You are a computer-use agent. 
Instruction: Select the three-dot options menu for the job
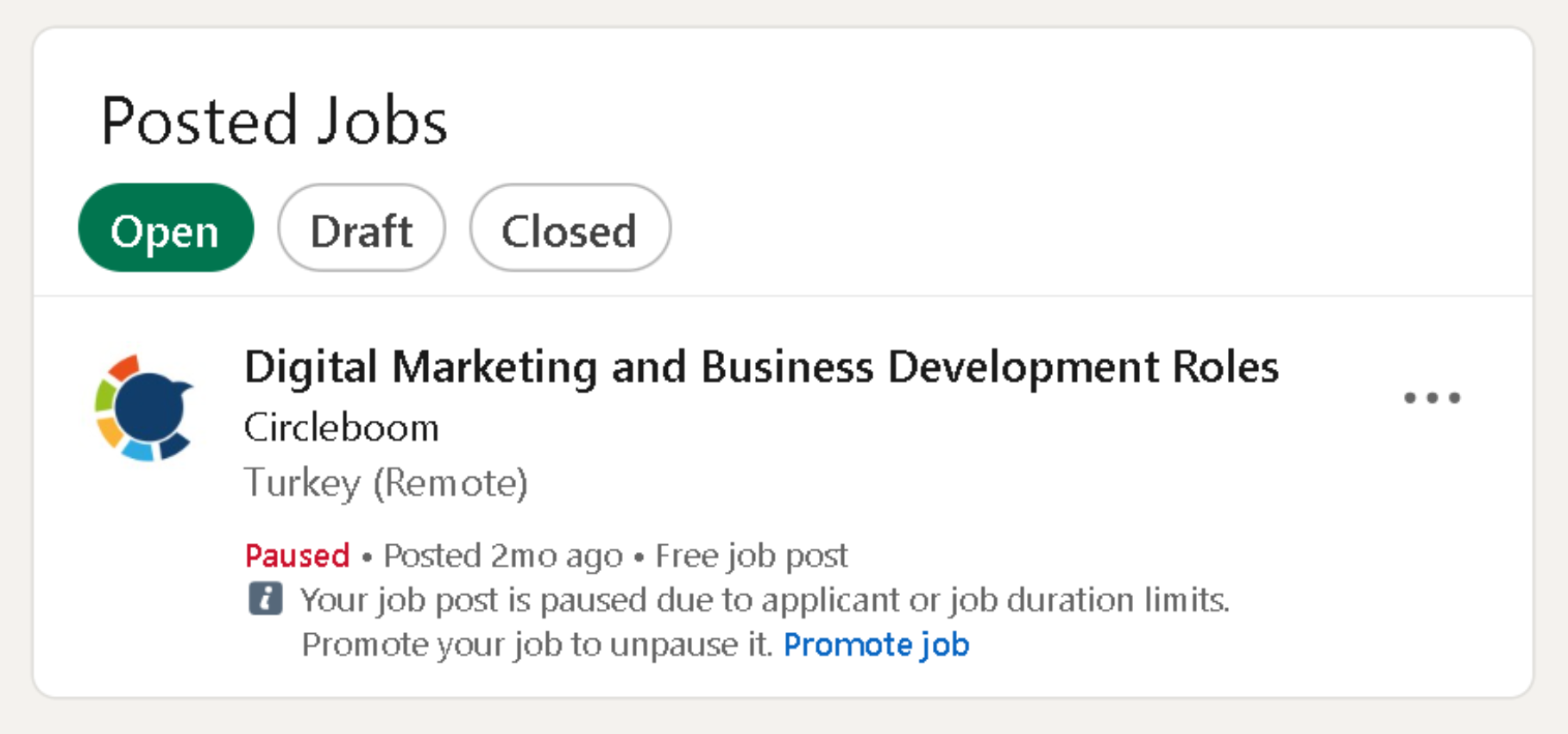(x=1433, y=397)
